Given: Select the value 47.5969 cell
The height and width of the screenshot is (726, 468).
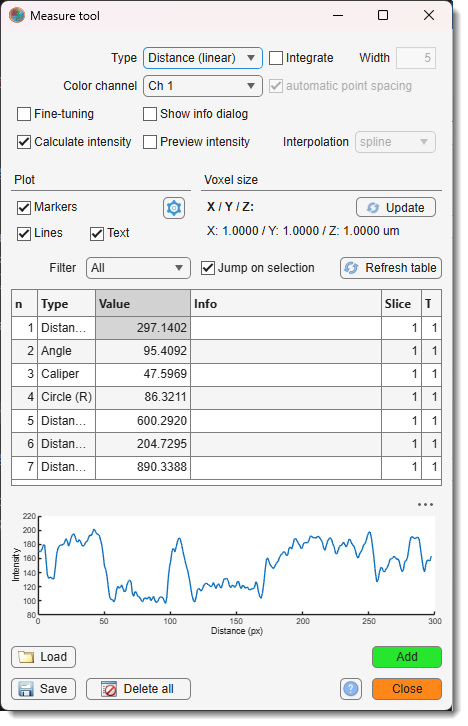Looking at the screenshot, I should point(143,375).
